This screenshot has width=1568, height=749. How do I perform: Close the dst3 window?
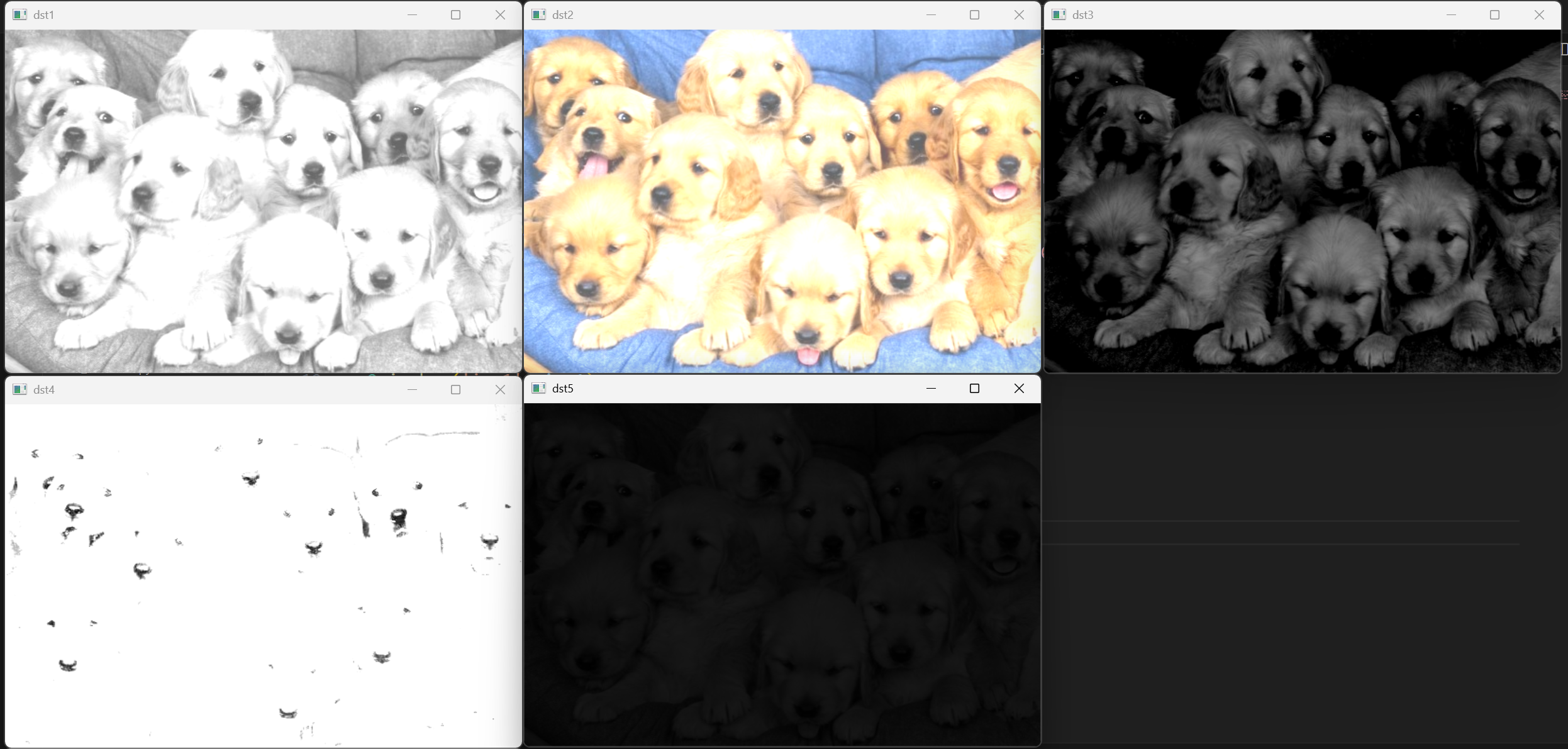click(1539, 14)
